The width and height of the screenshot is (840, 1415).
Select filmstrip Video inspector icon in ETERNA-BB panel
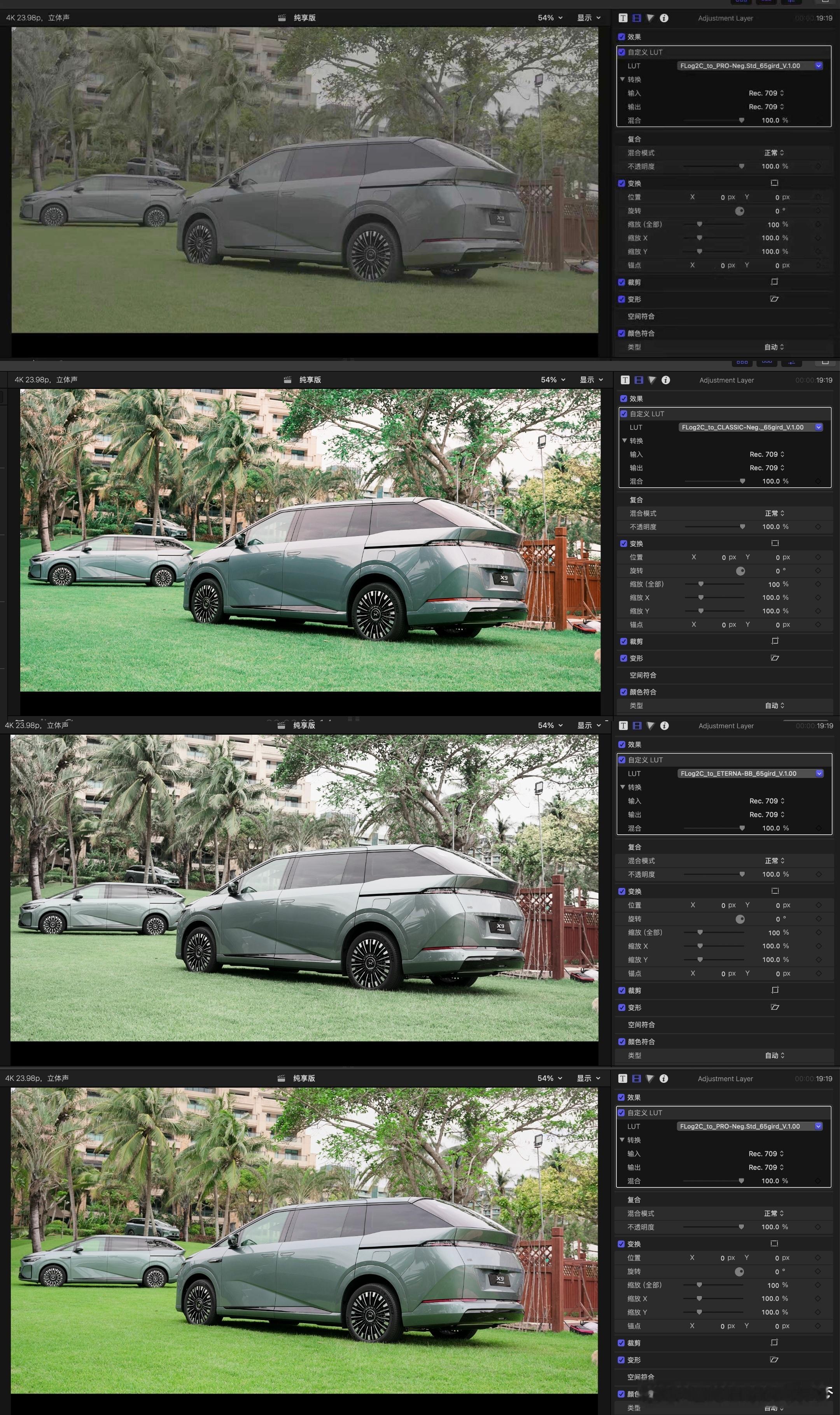pyautogui.click(x=637, y=726)
